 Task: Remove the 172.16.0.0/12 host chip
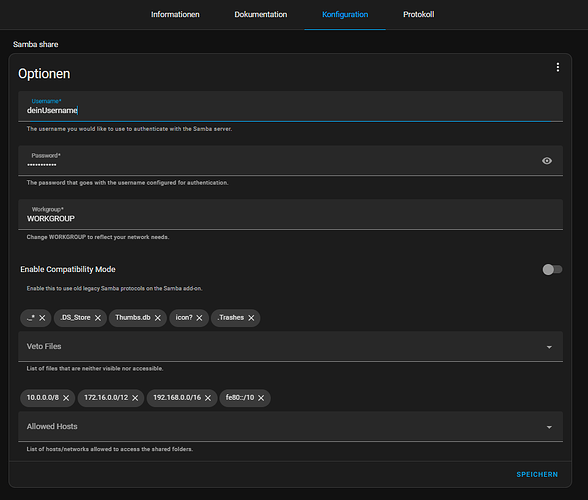(x=135, y=398)
